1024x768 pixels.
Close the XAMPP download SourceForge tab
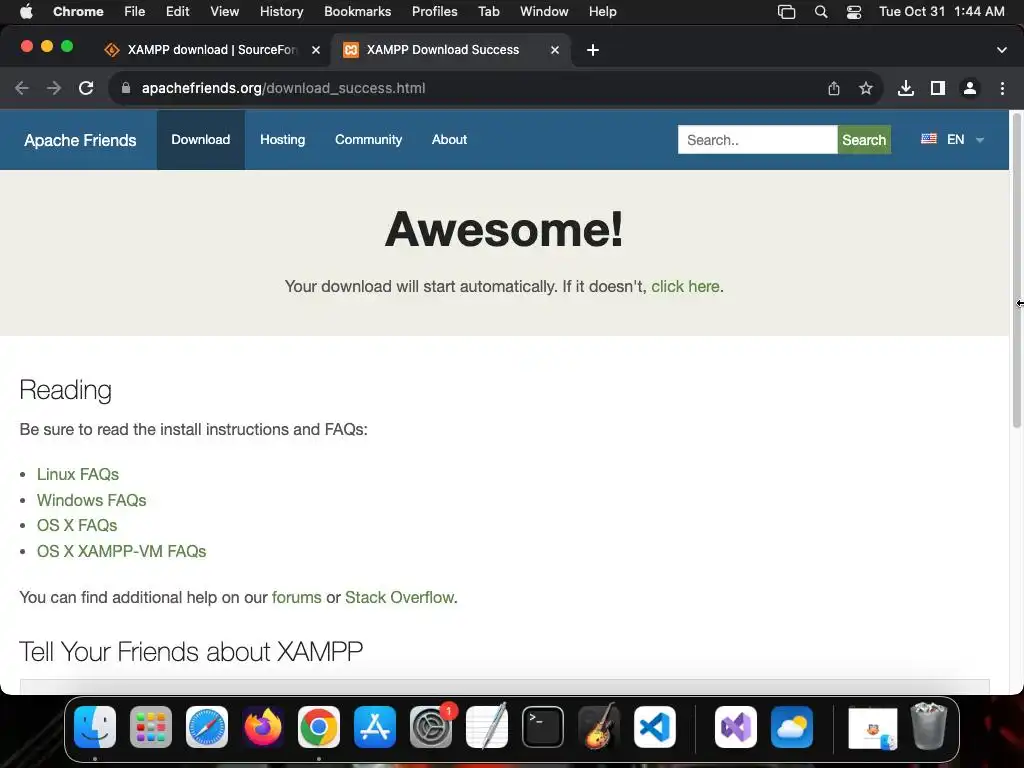[x=316, y=50]
